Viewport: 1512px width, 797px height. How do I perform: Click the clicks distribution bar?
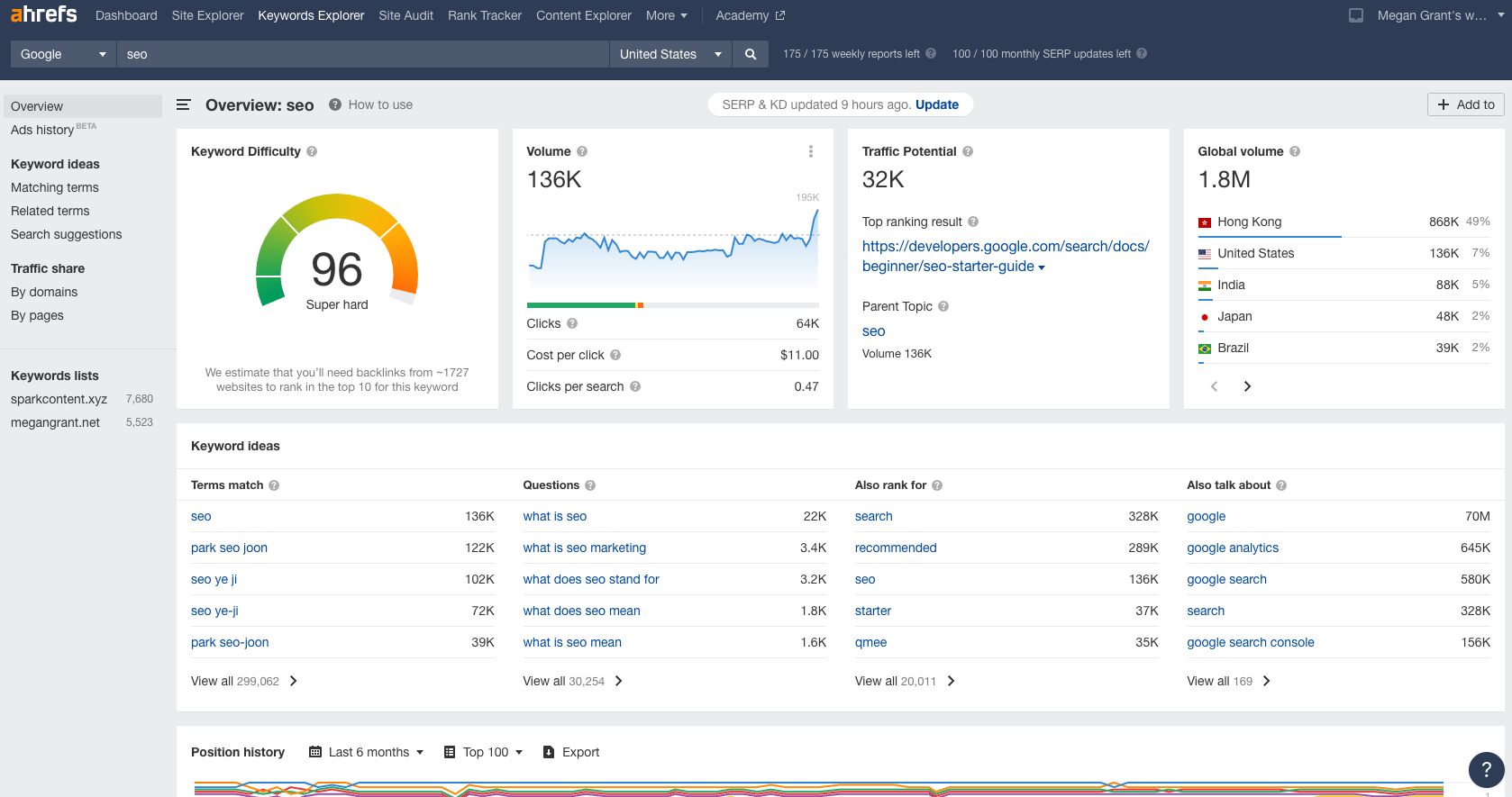(x=673, y=305)
